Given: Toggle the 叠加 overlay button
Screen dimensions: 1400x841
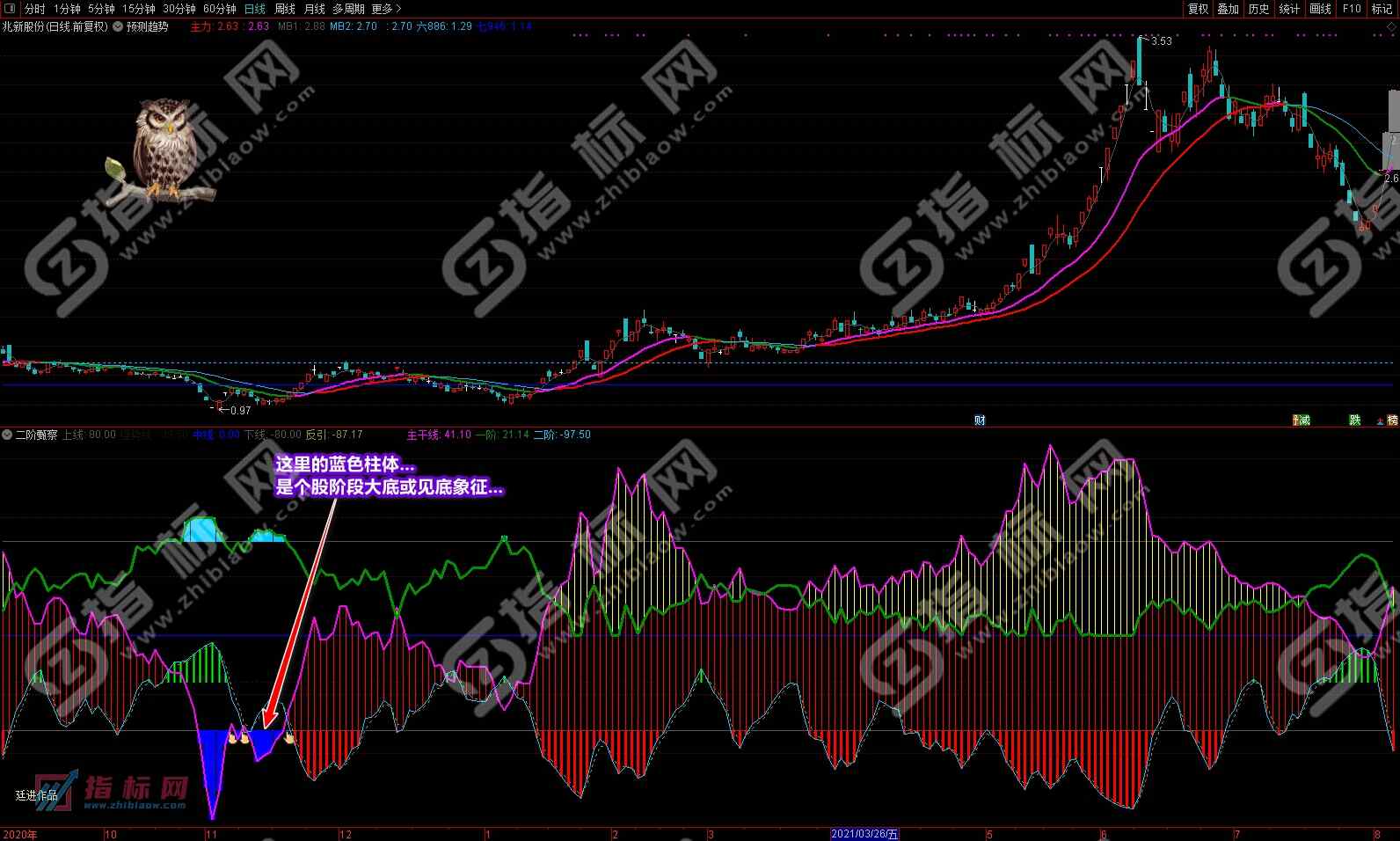Looking at the screenshot, I should [1228, 9].
